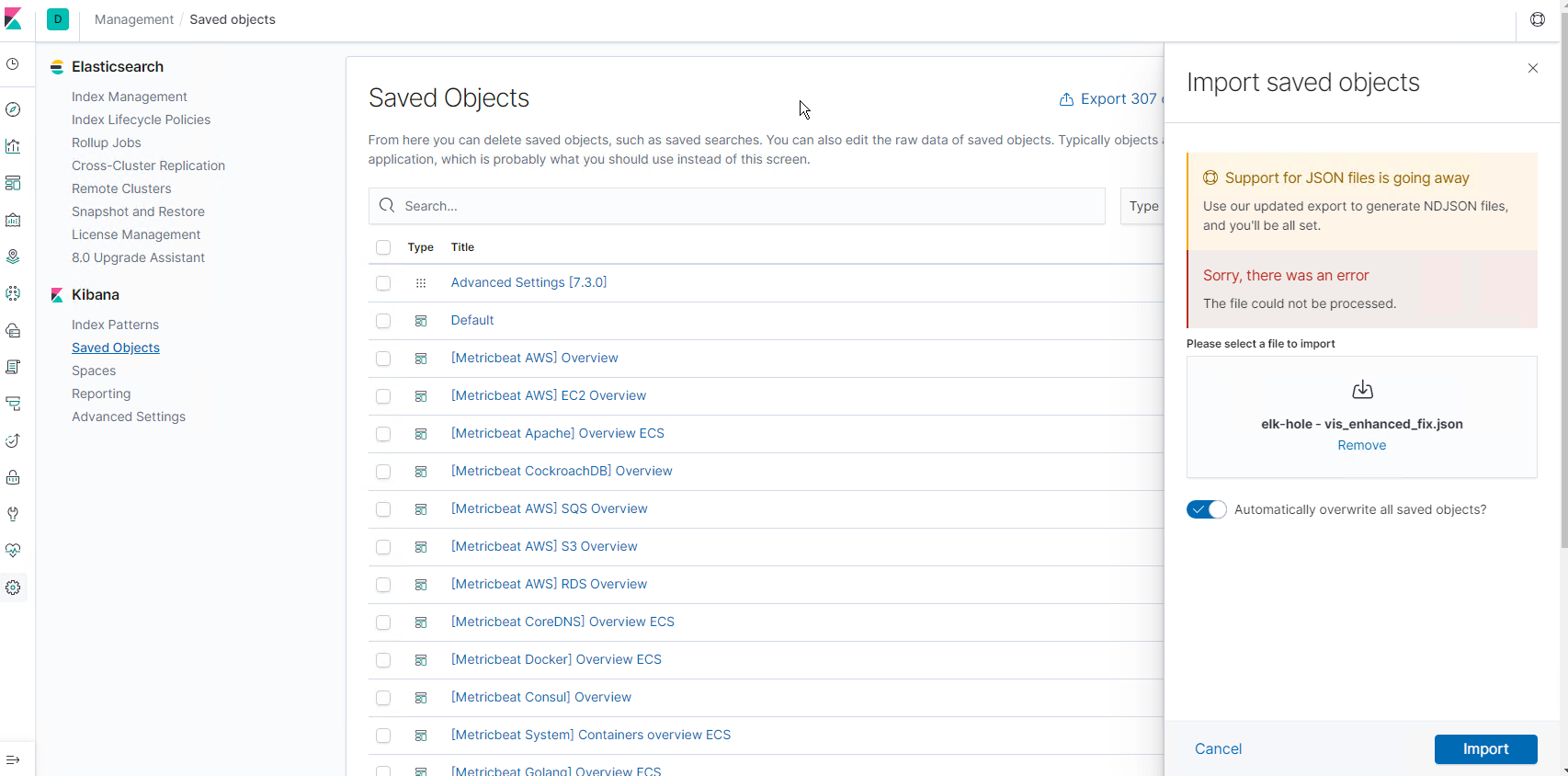Open Stack Monitoring heartbeat icon
This screenshot has height=776, width=1568.
point(13,551)
